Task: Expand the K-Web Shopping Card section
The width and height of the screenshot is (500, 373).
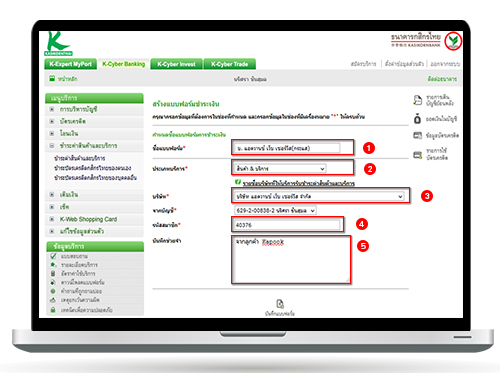Action: (x=52, y=219)
